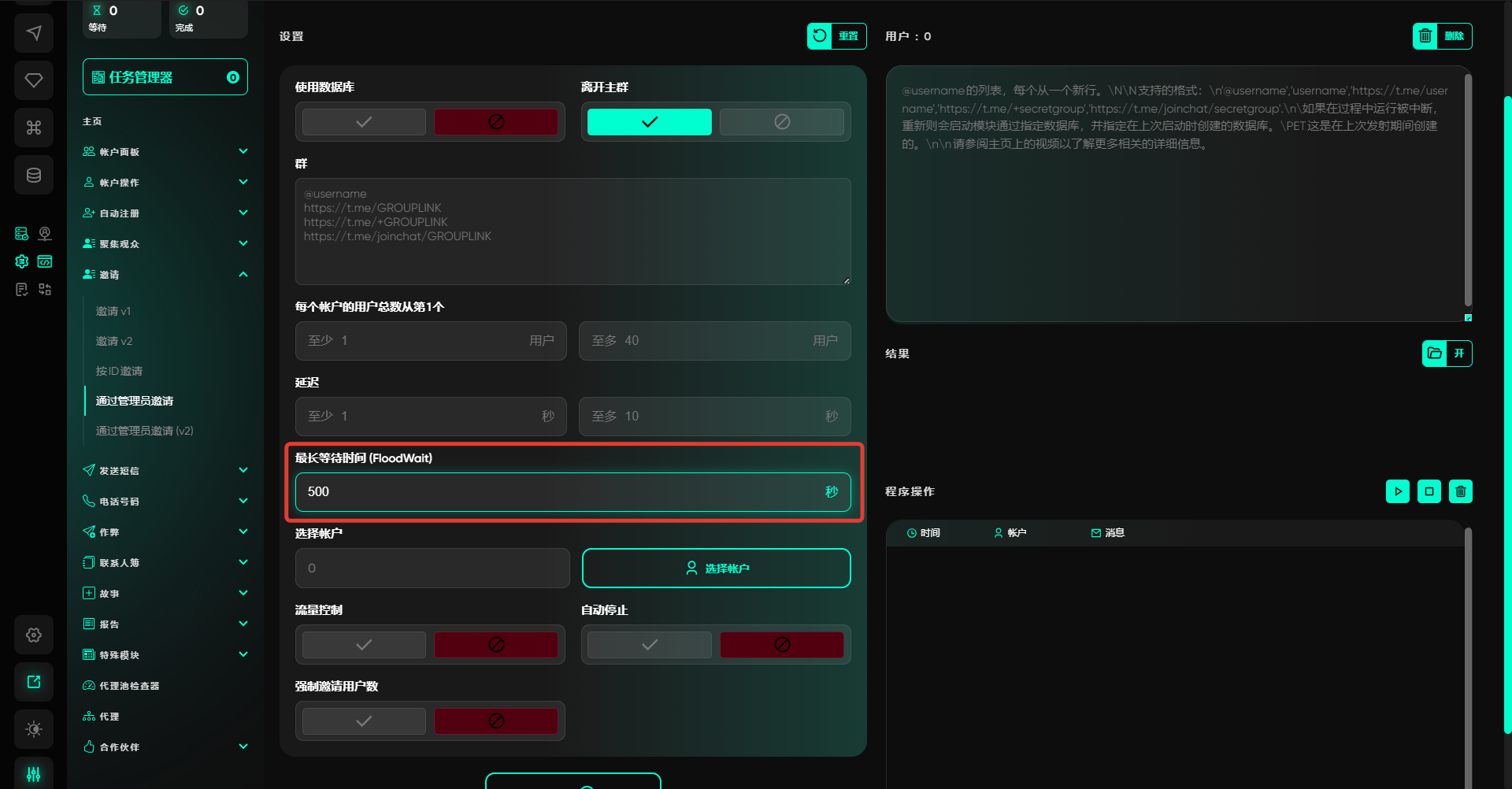Click the stop button in 程序操作
1512x789 pixels.
click(1429, 491)
